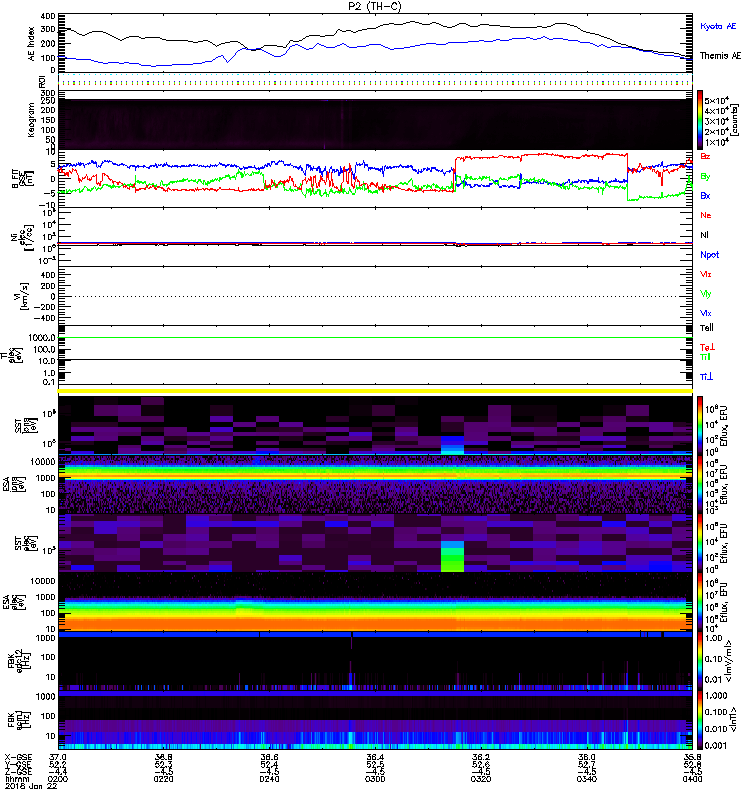Viewport: 750px width, 800px height.
Task: Click the hhmm row label
Action: pos(15,779)
